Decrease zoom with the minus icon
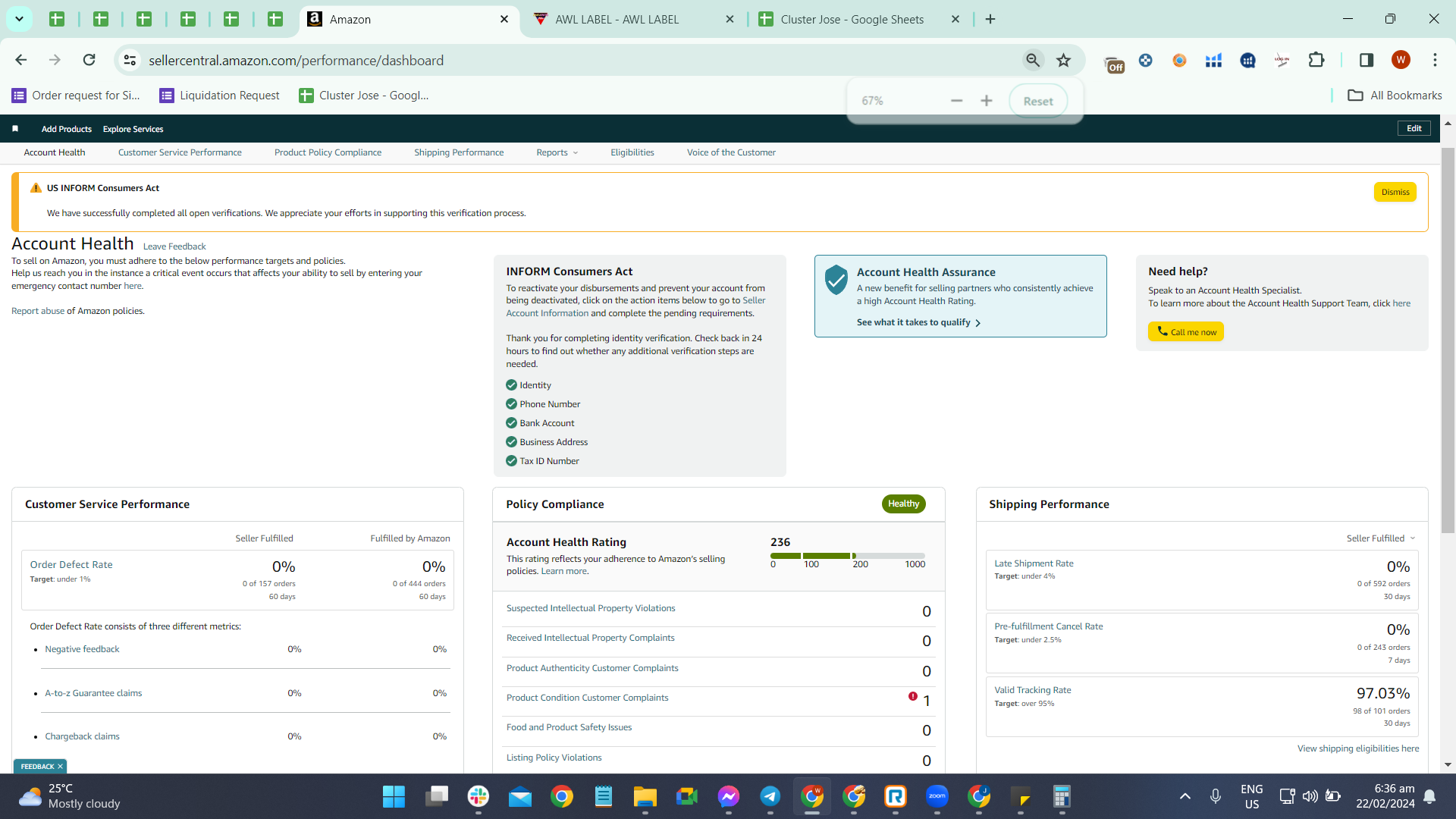The image size is (1456, 819). click(956, 101)
